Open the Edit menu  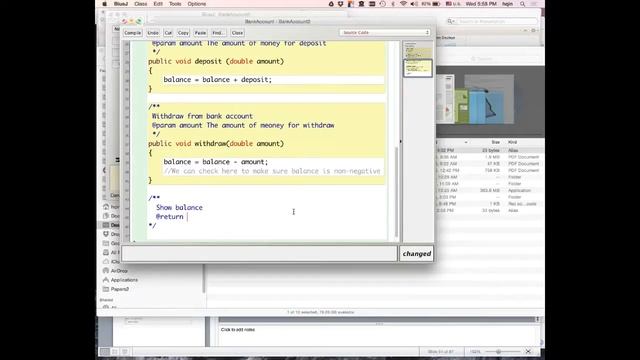(158, 4)
